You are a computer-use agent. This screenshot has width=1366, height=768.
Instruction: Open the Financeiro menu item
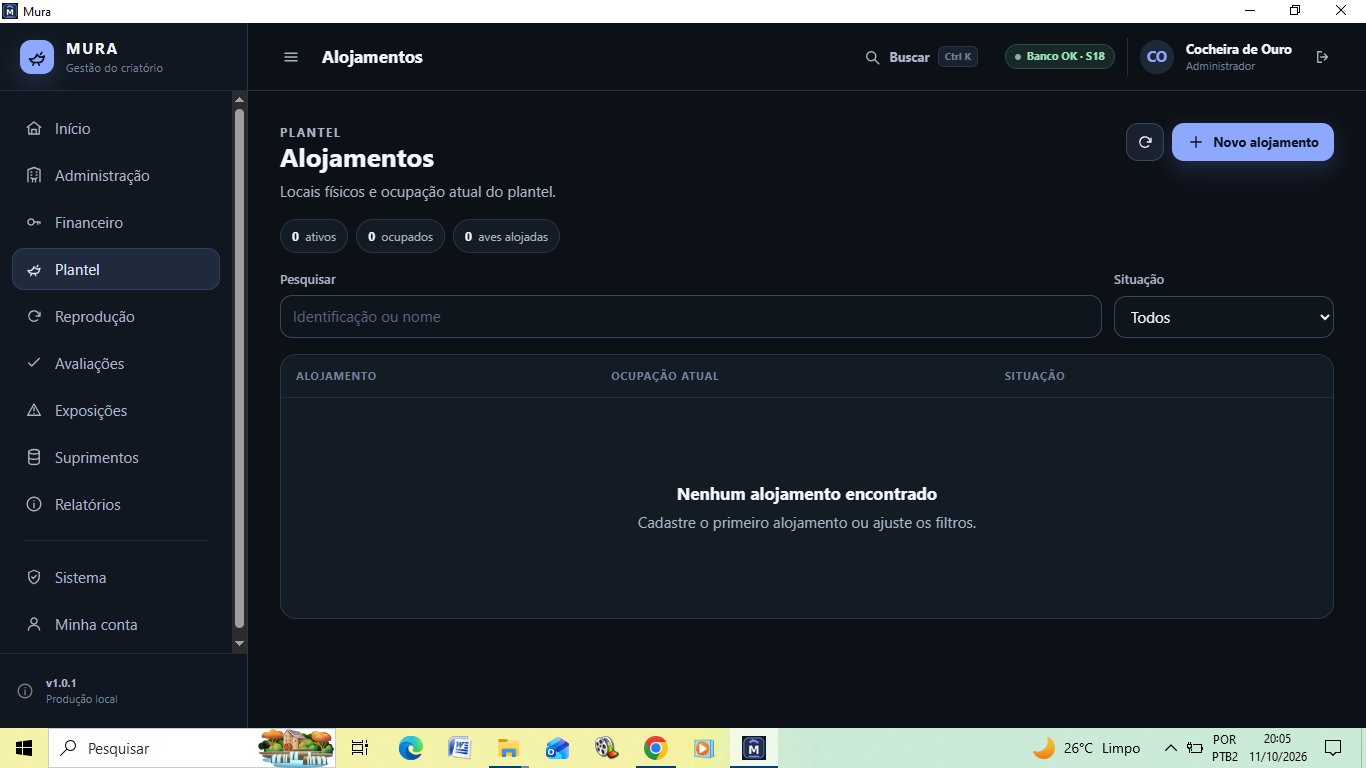(x=116, y=222)
